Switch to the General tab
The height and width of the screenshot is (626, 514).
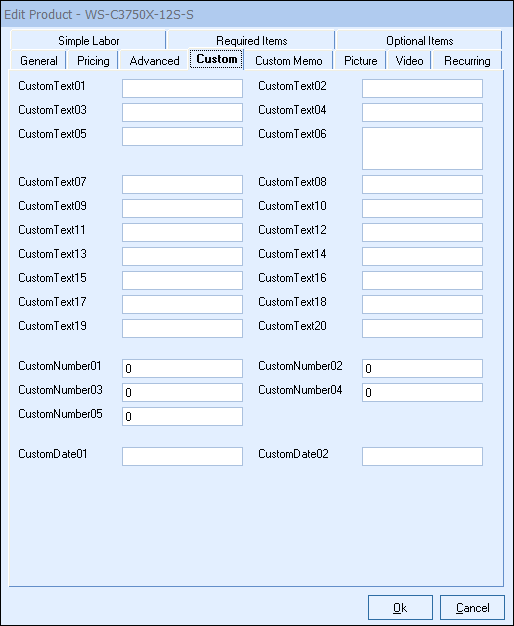pos(39,61)
